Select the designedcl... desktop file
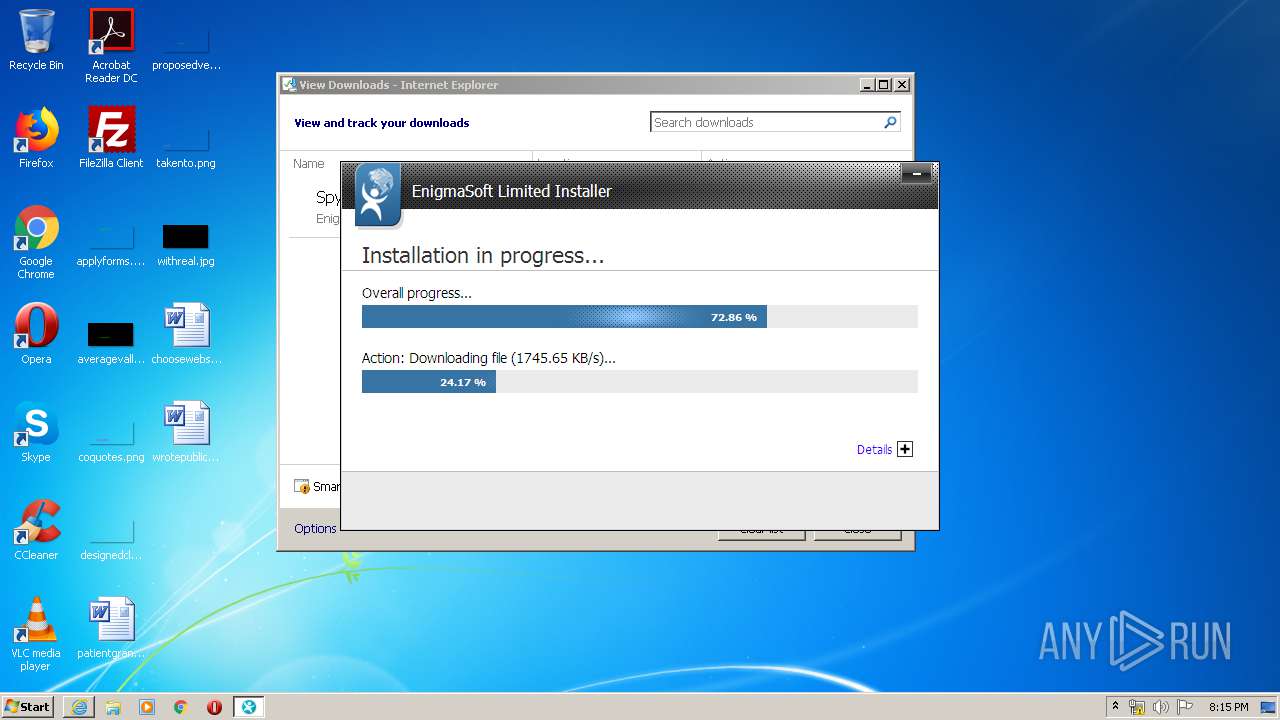 [x=111, y=539]
